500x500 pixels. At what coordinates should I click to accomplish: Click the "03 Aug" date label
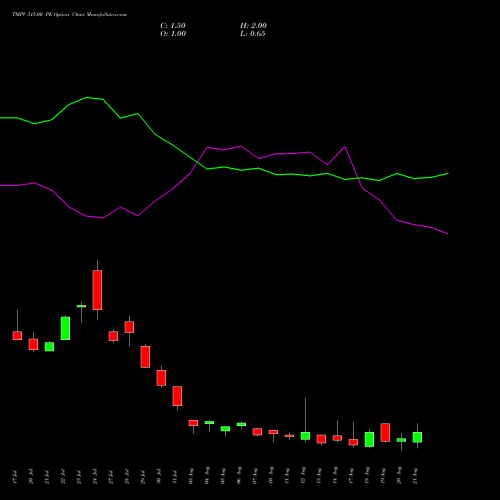coord(191,476)
